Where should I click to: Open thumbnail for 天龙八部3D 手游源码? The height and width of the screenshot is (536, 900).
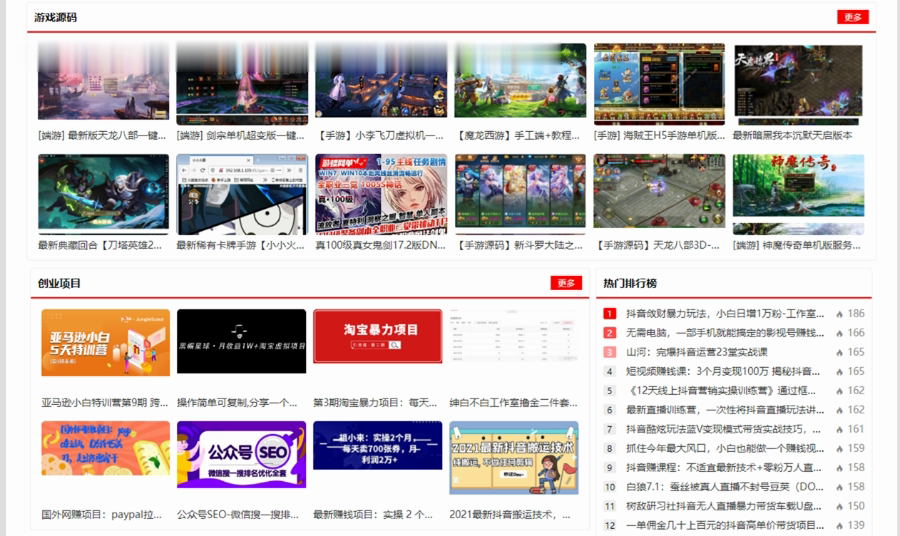tap(659, 191)
